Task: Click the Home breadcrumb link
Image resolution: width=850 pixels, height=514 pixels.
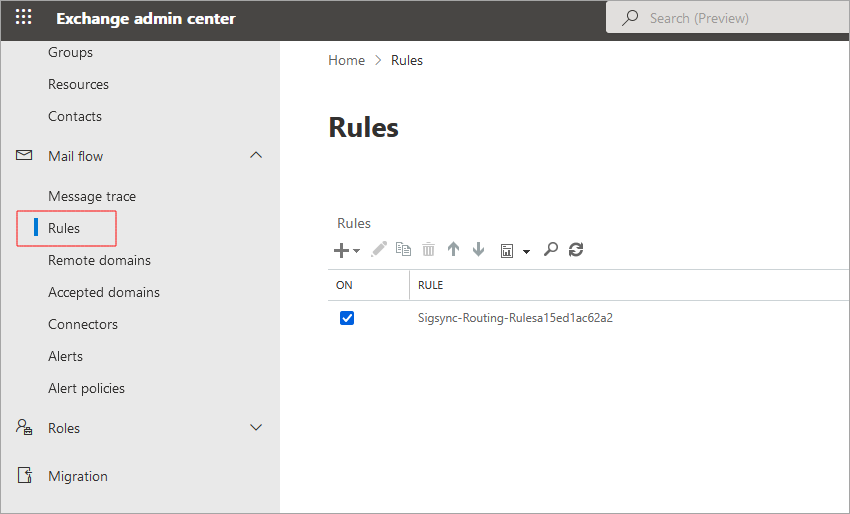Action: tap(346, 60)
